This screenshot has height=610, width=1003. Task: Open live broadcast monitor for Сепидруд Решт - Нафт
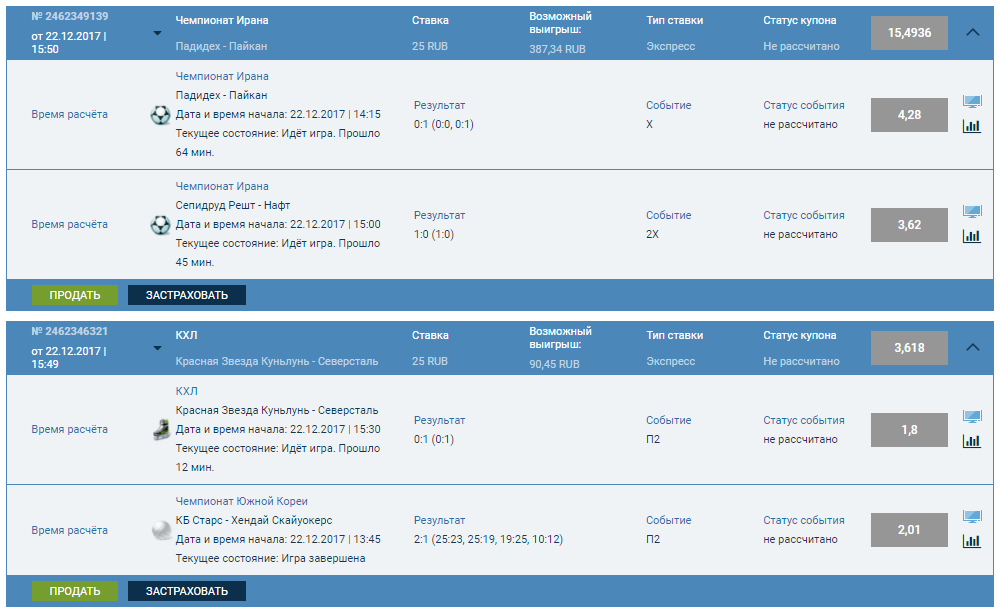click(972, 211)
